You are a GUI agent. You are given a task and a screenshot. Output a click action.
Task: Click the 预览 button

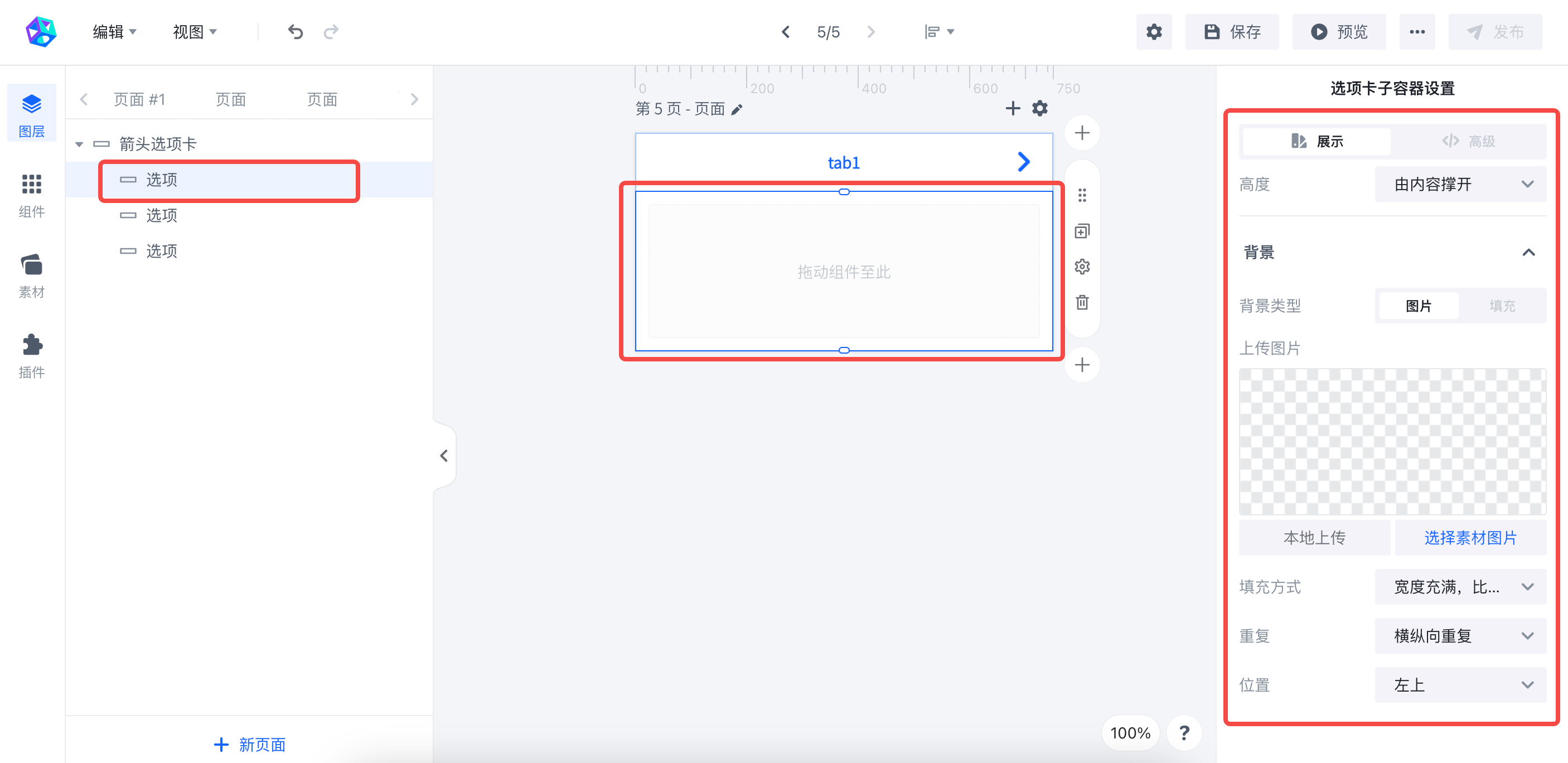(1338, 32)
